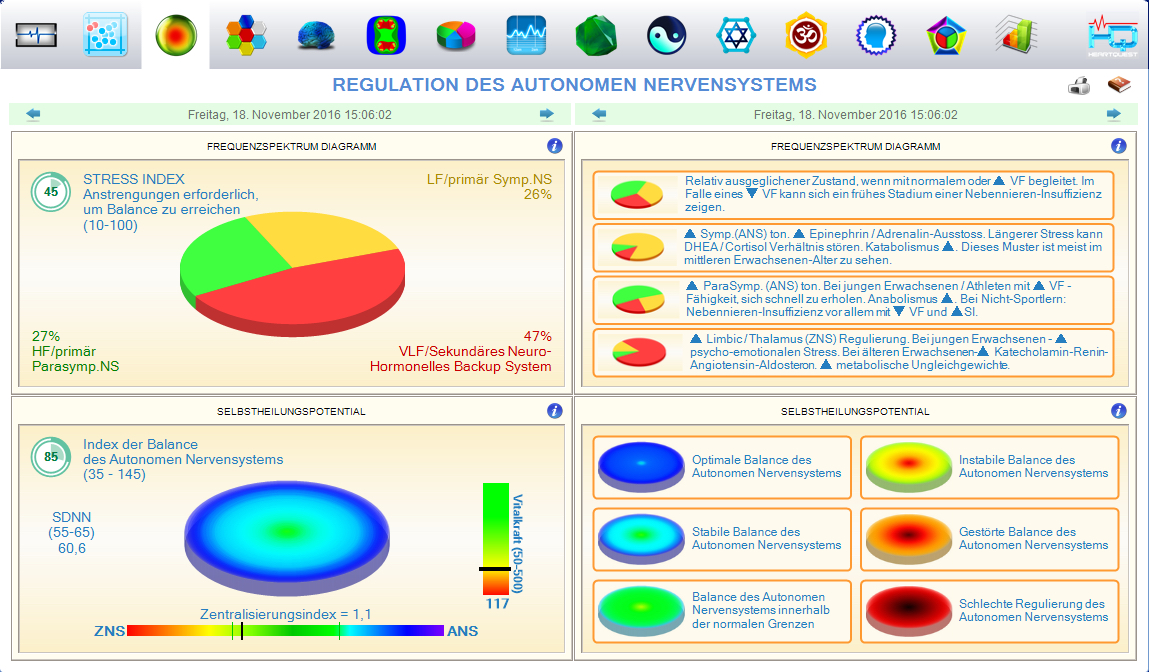
Task: Open the yin-yang view
Action: point(665,36)
